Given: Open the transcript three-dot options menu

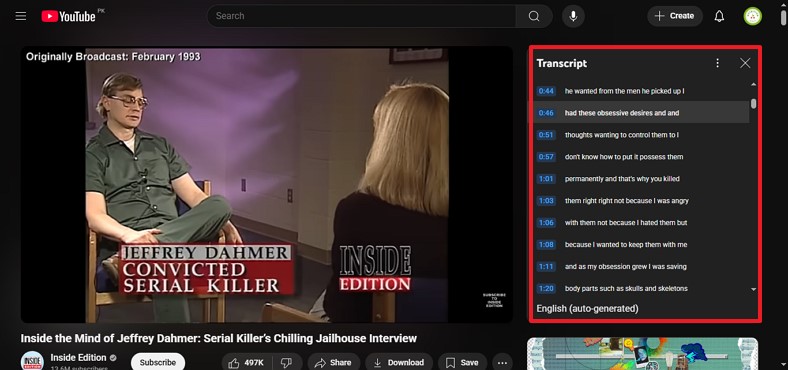Looking at the screenshot, I should (x=718, y=63).
